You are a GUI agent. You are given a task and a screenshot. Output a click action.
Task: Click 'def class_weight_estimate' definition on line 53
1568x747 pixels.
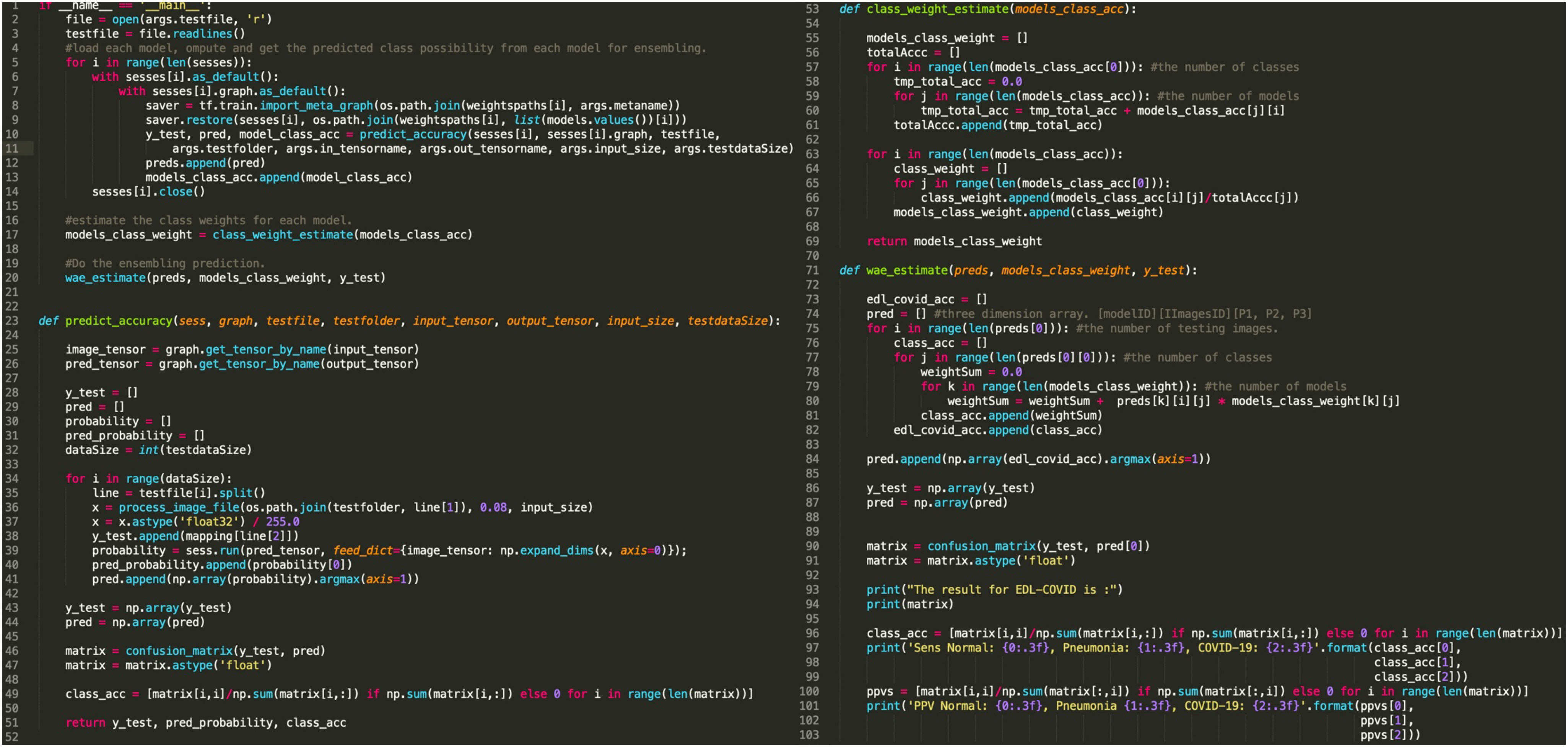[937, 9]
